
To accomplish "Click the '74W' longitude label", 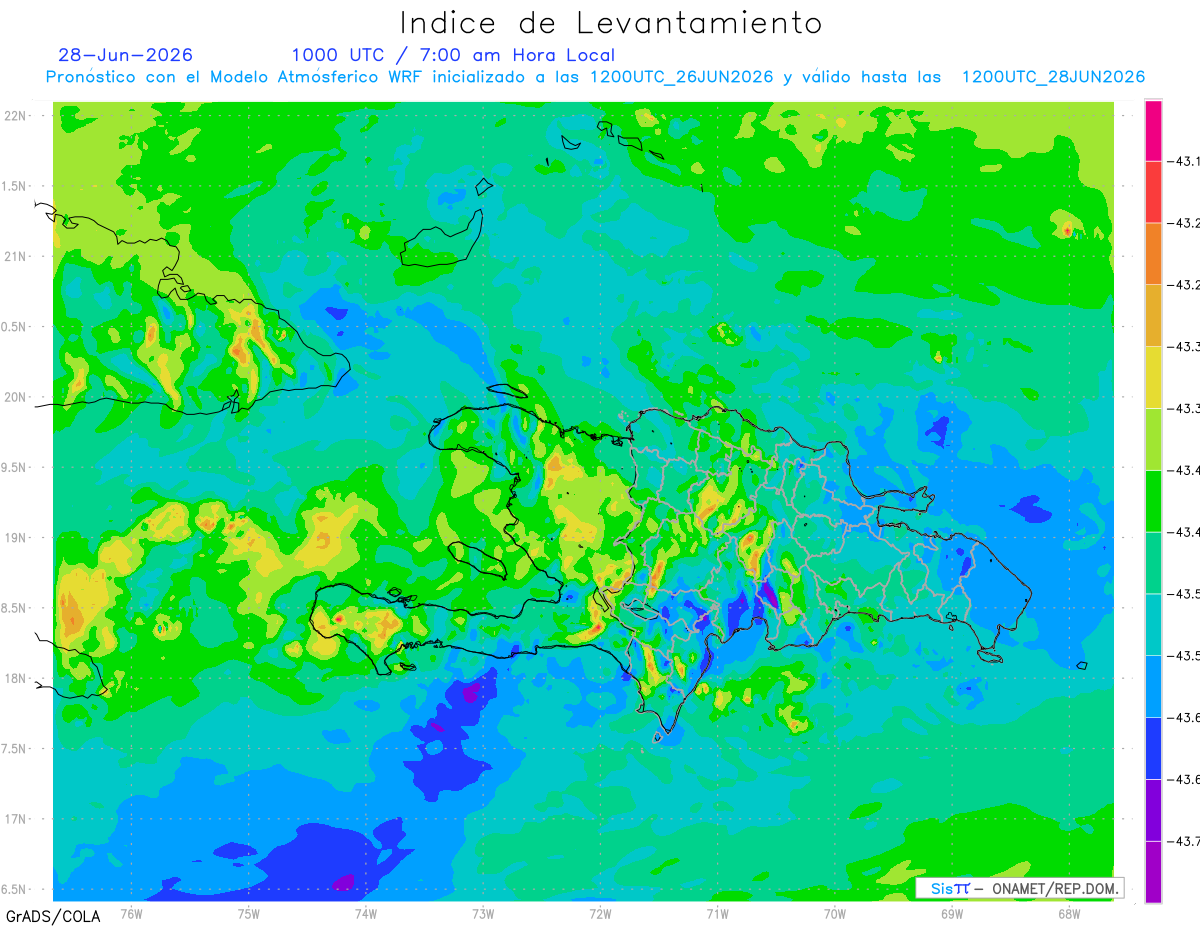I will (366, 913).
